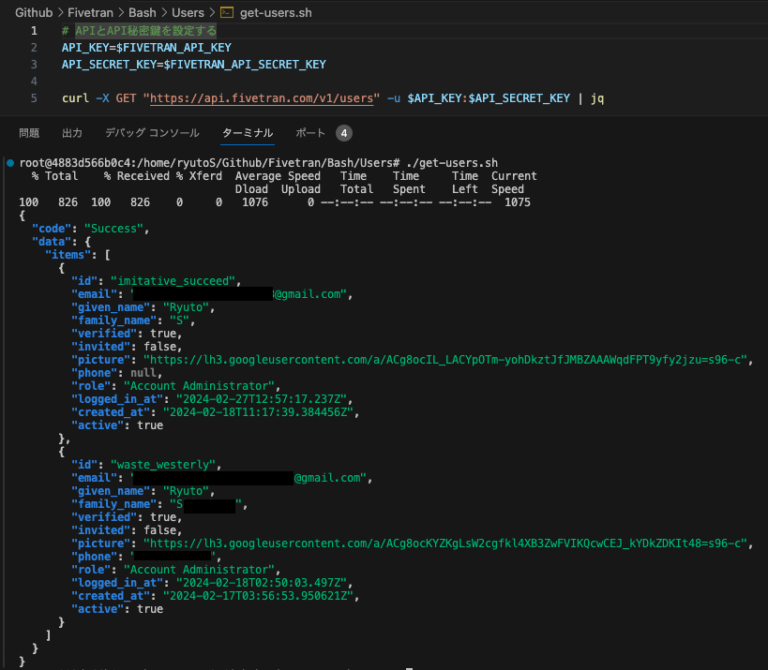The width and height of the screenshot is (768, 670).
Task: Click line number 1 in the gutter
Action: click(x=34, y=31)
